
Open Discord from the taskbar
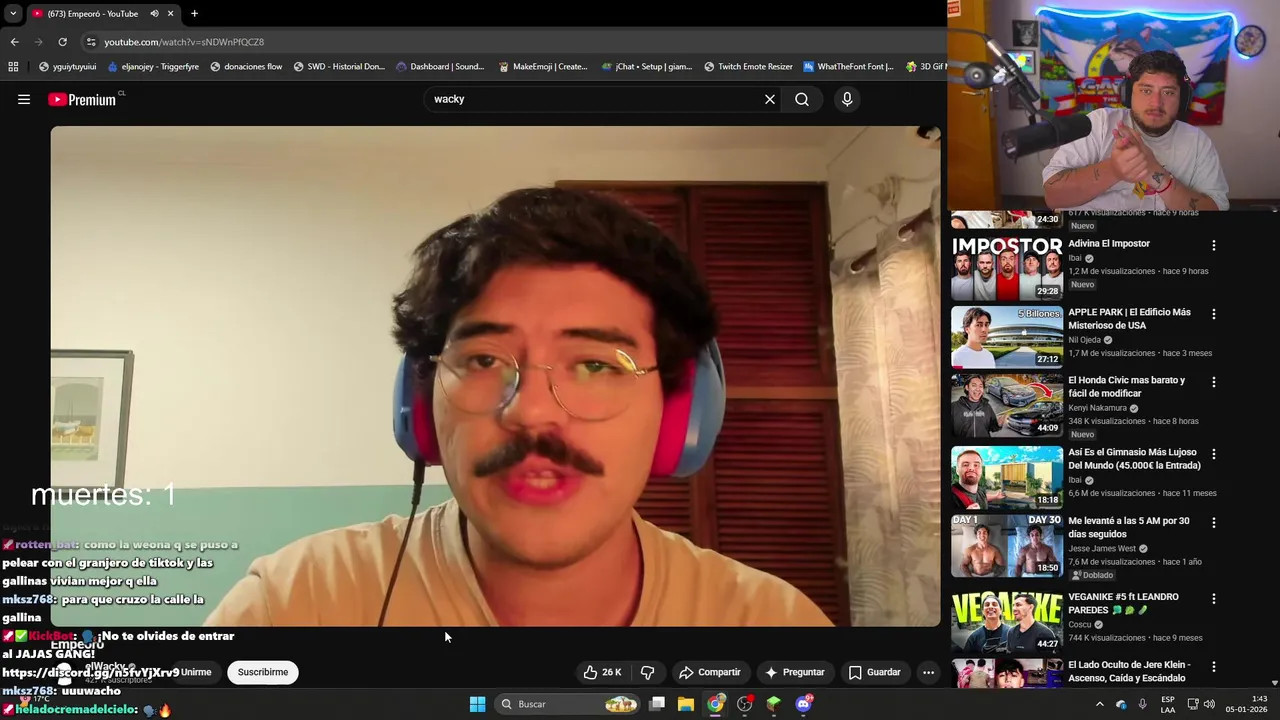click(x=803, y=704)
